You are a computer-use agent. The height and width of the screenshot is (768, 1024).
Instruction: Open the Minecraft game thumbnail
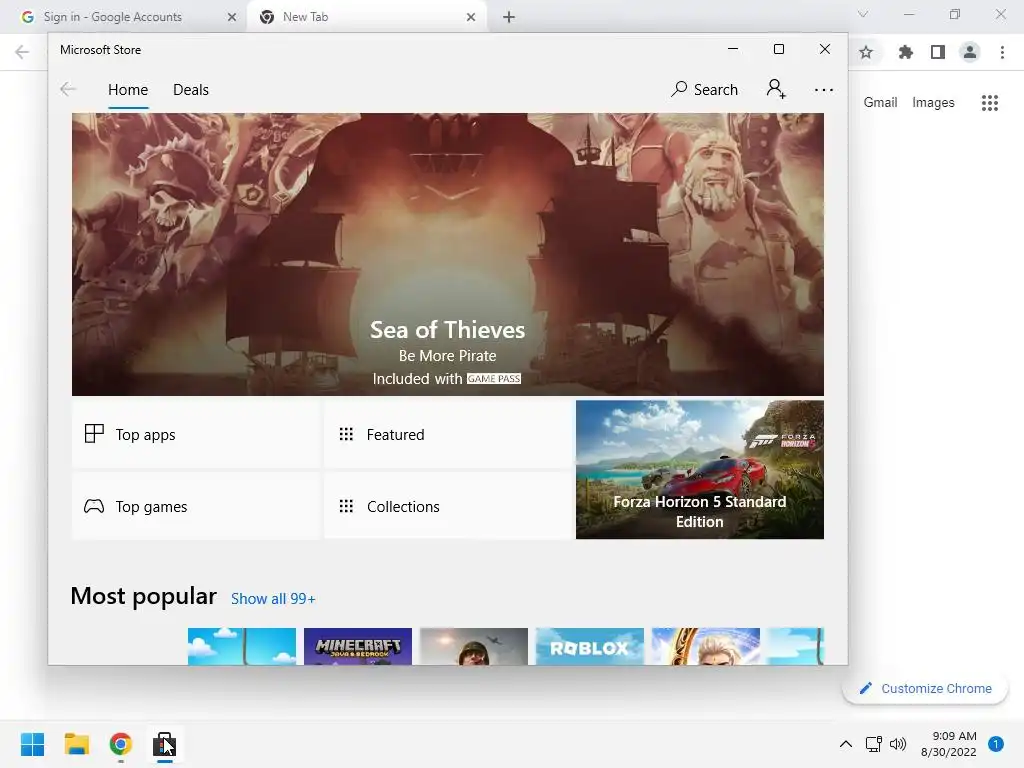click(x=358, y=647)
